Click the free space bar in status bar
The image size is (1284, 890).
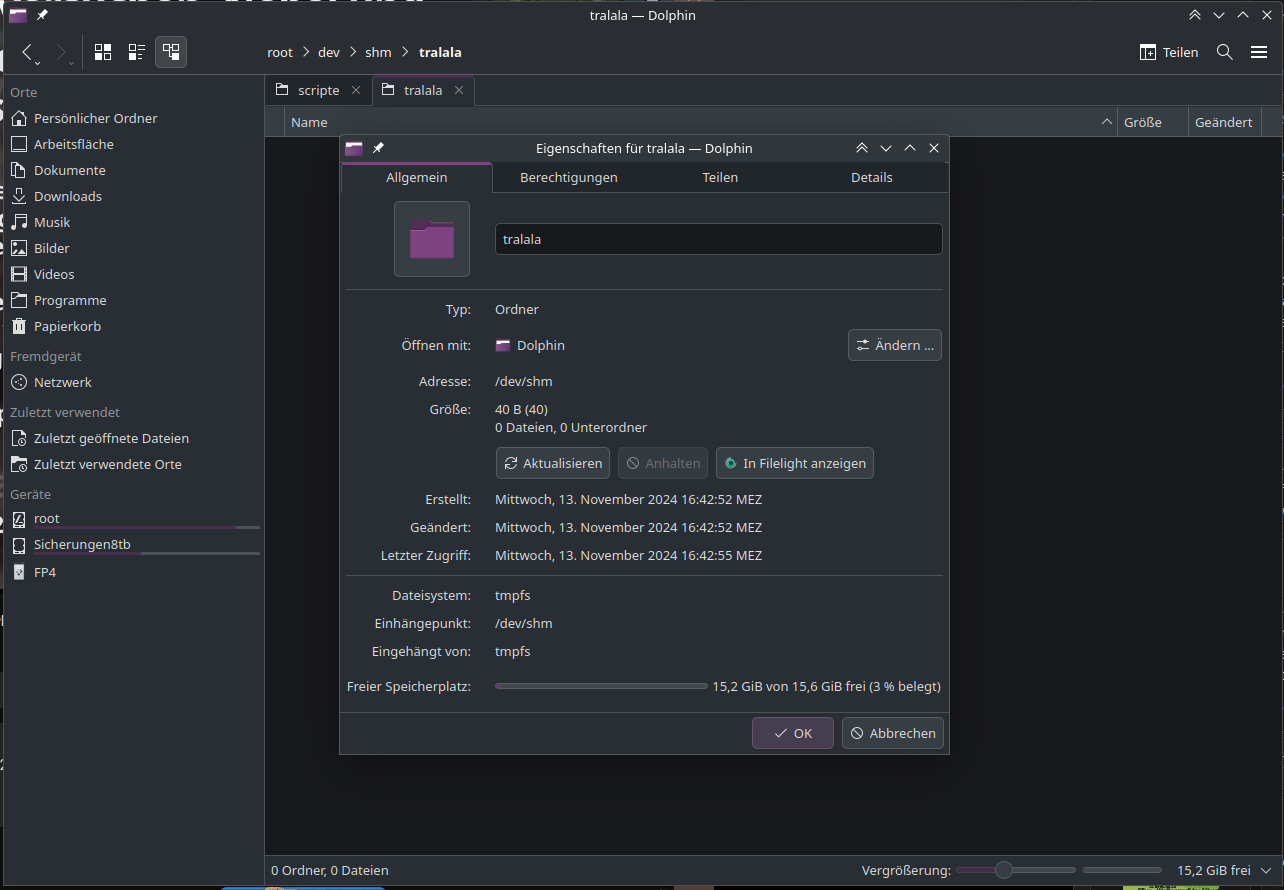point(1122,870)
